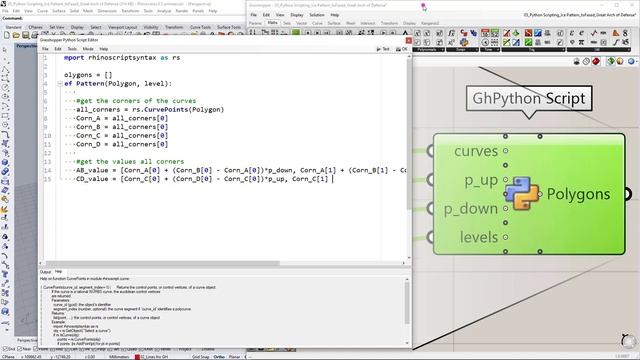Select the clock icon in Time panel

(x=485, y=42)
